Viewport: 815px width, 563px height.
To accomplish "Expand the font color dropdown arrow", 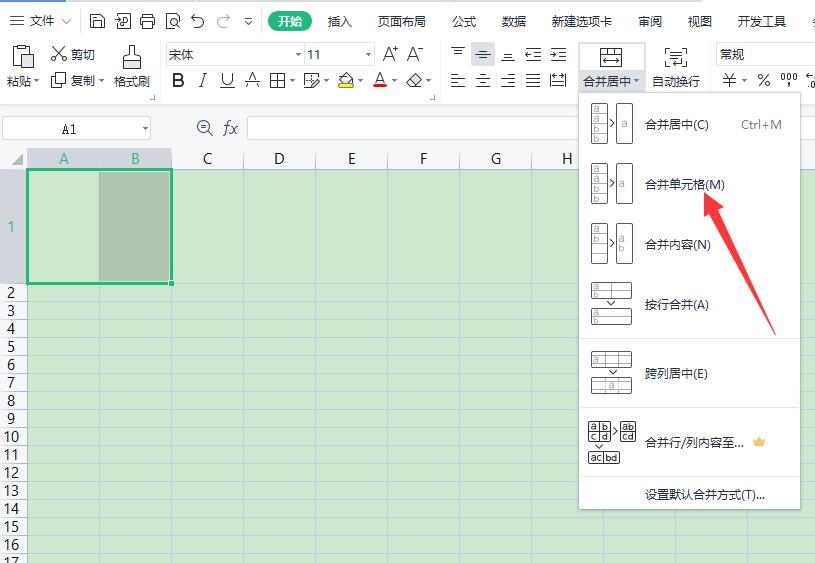I will tap(395, 81).
